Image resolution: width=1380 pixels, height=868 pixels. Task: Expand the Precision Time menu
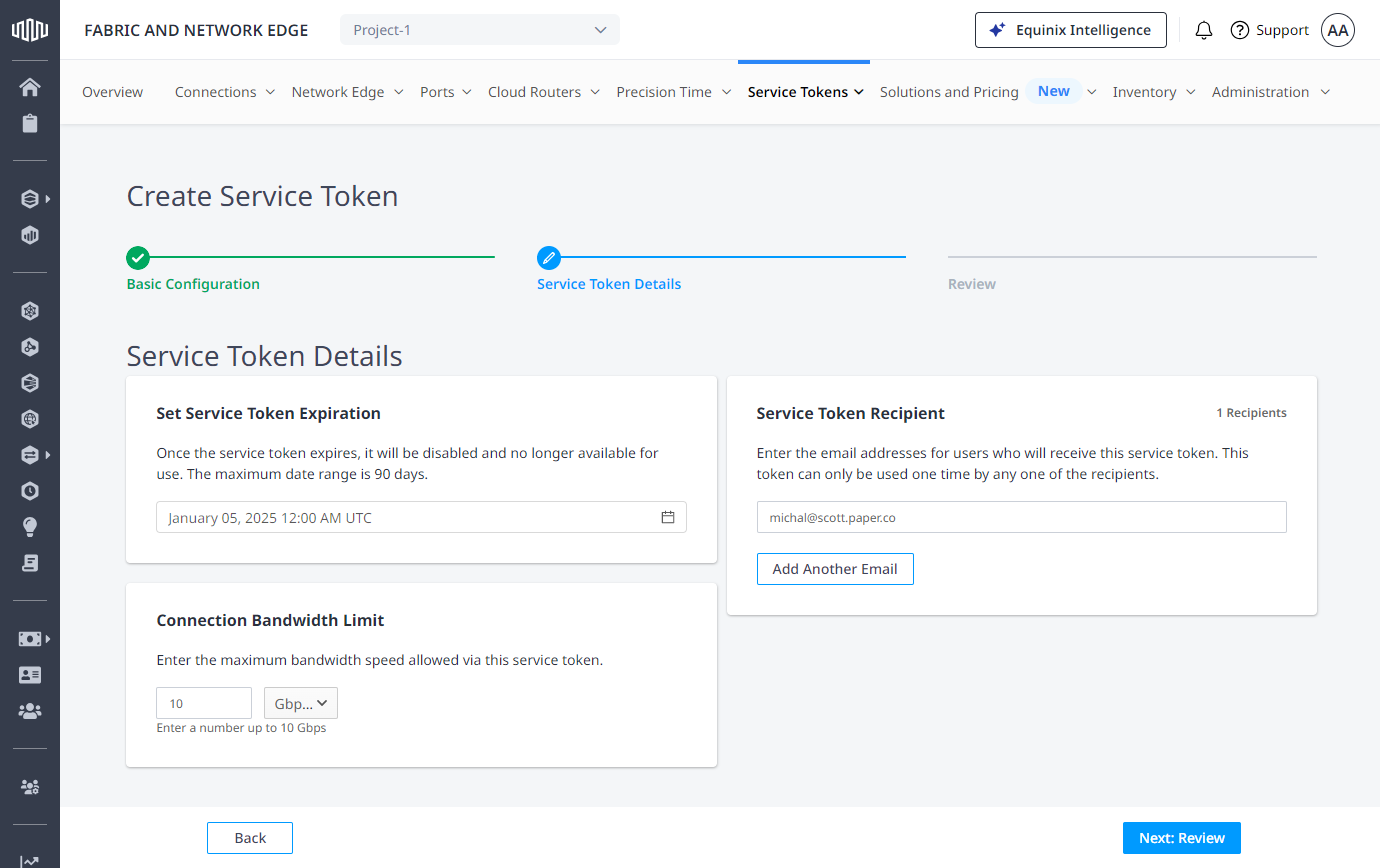click(674, 92)
